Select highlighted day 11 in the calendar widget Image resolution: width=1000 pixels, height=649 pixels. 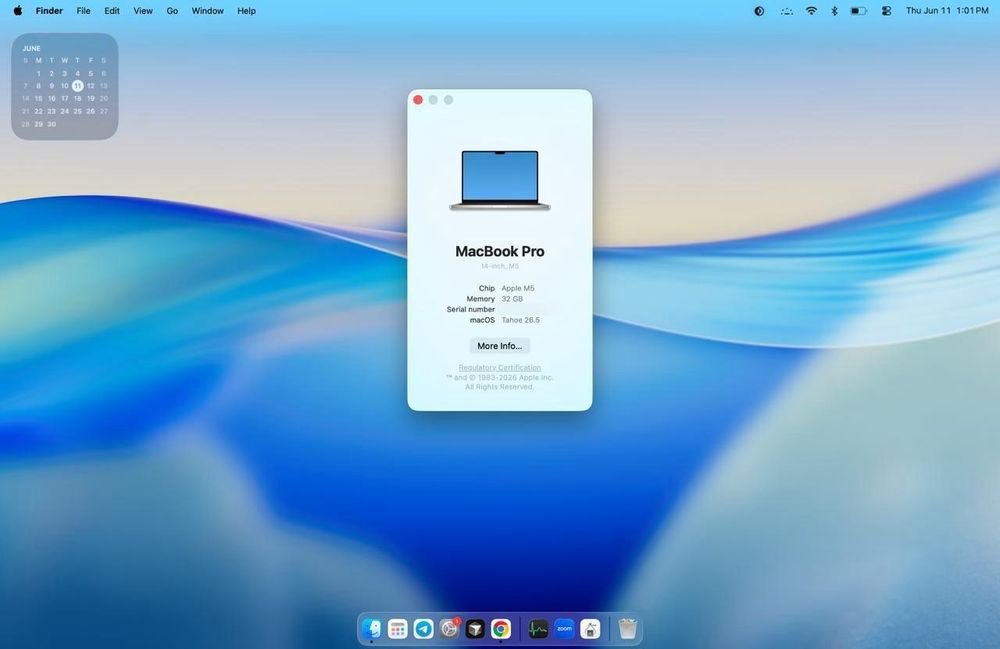point(77,85)
